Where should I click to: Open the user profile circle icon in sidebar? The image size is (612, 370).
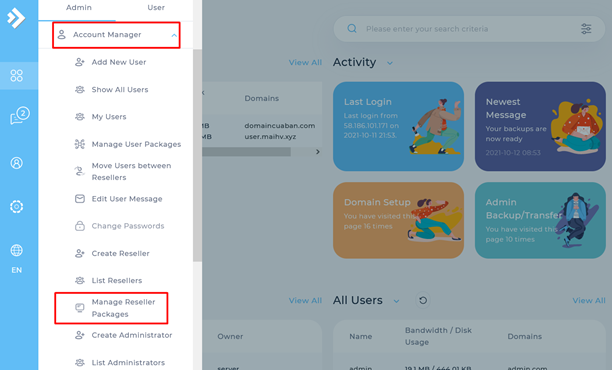[16, 163]
